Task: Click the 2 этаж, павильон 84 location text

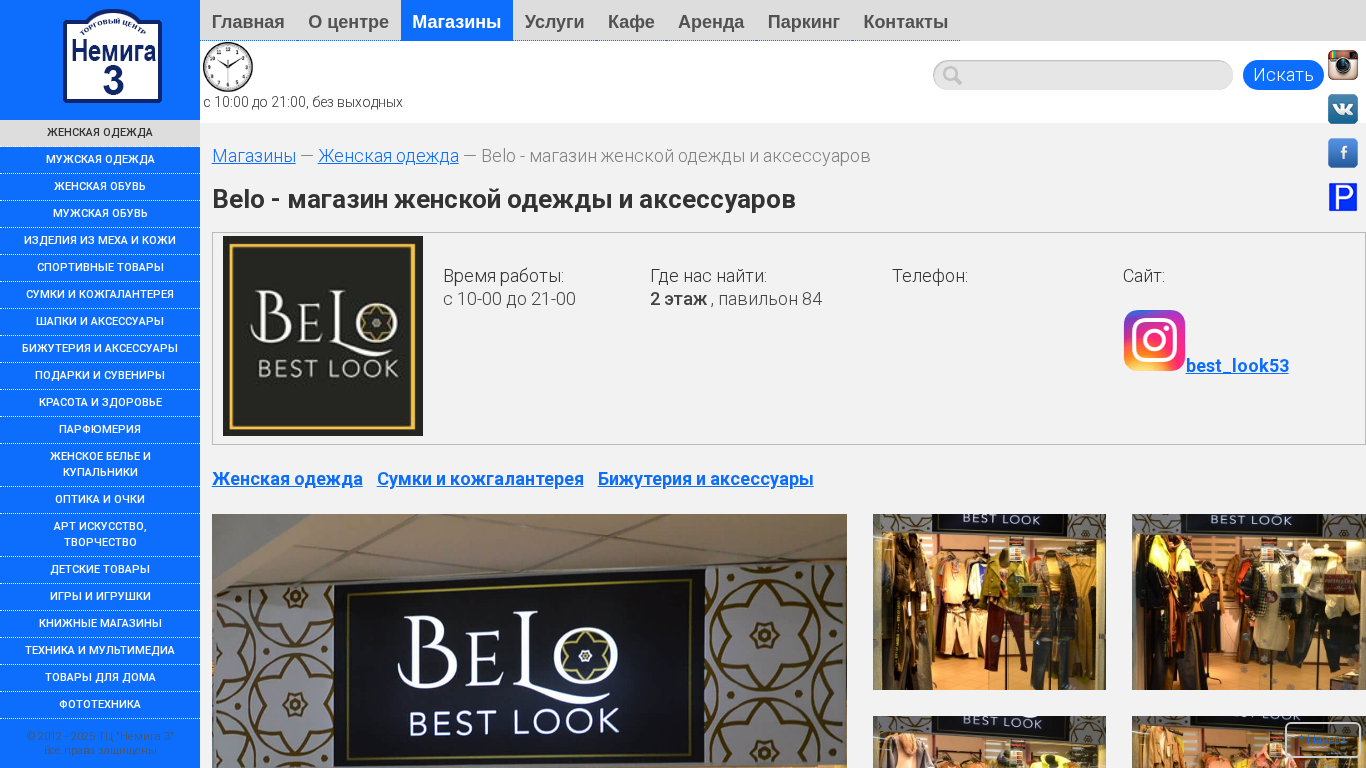Action: (736, 299)
